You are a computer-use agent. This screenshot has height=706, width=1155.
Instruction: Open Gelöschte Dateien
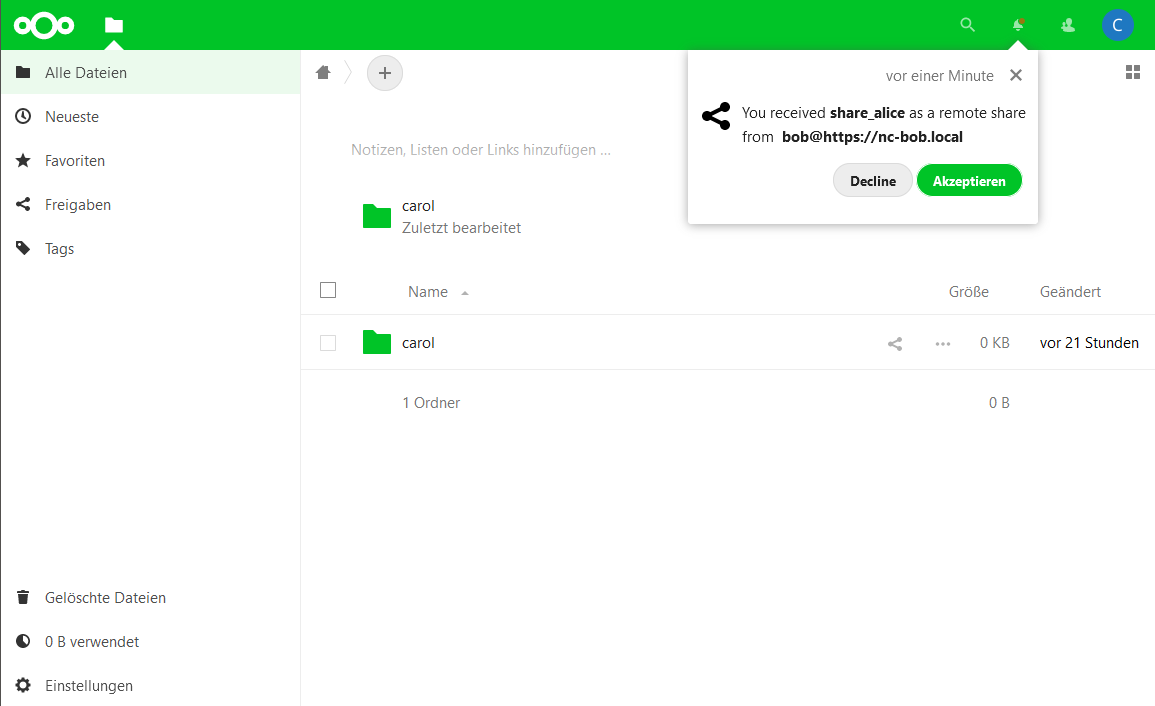150,598
